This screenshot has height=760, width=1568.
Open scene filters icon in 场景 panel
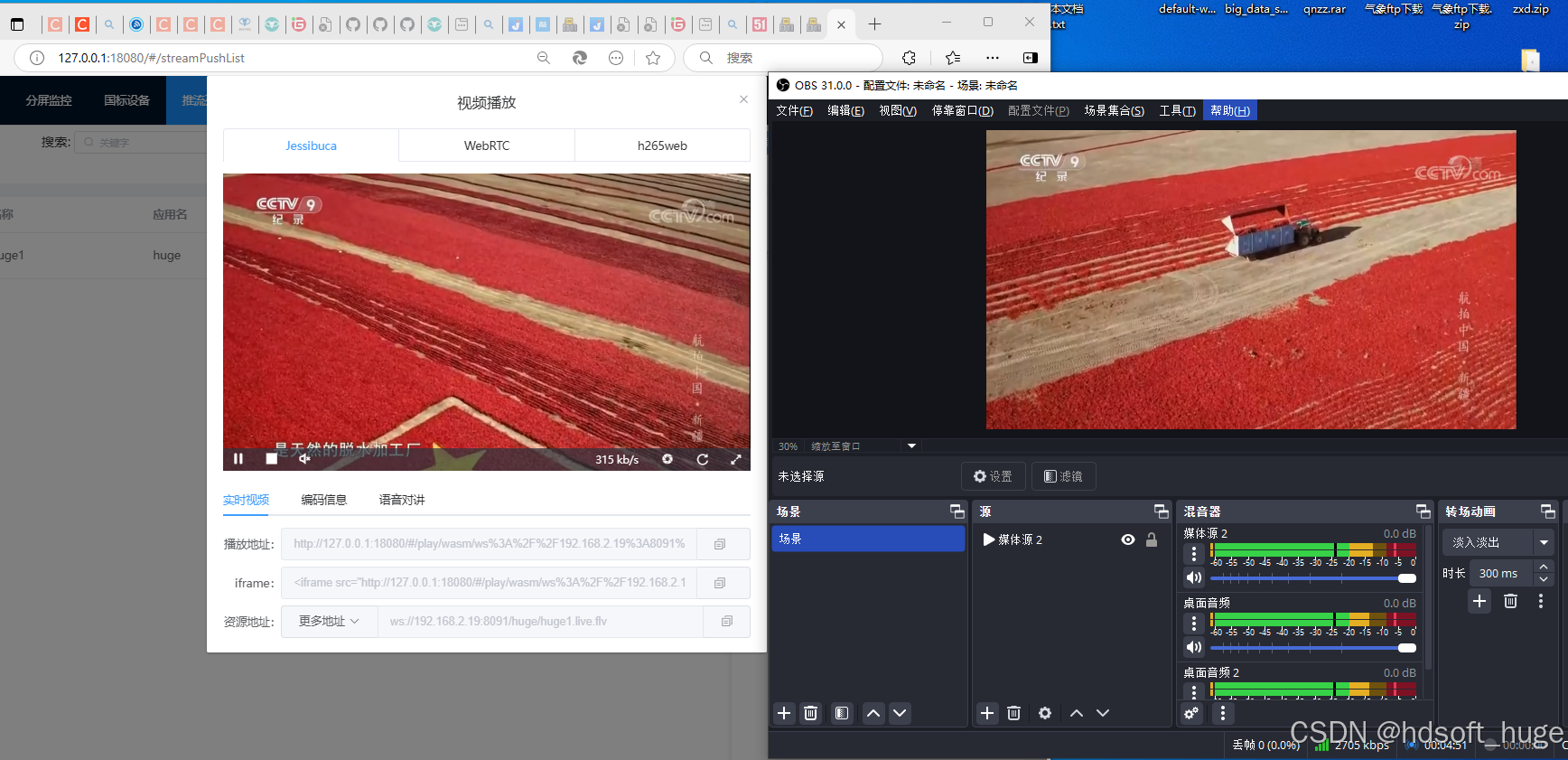coord(842,713)
